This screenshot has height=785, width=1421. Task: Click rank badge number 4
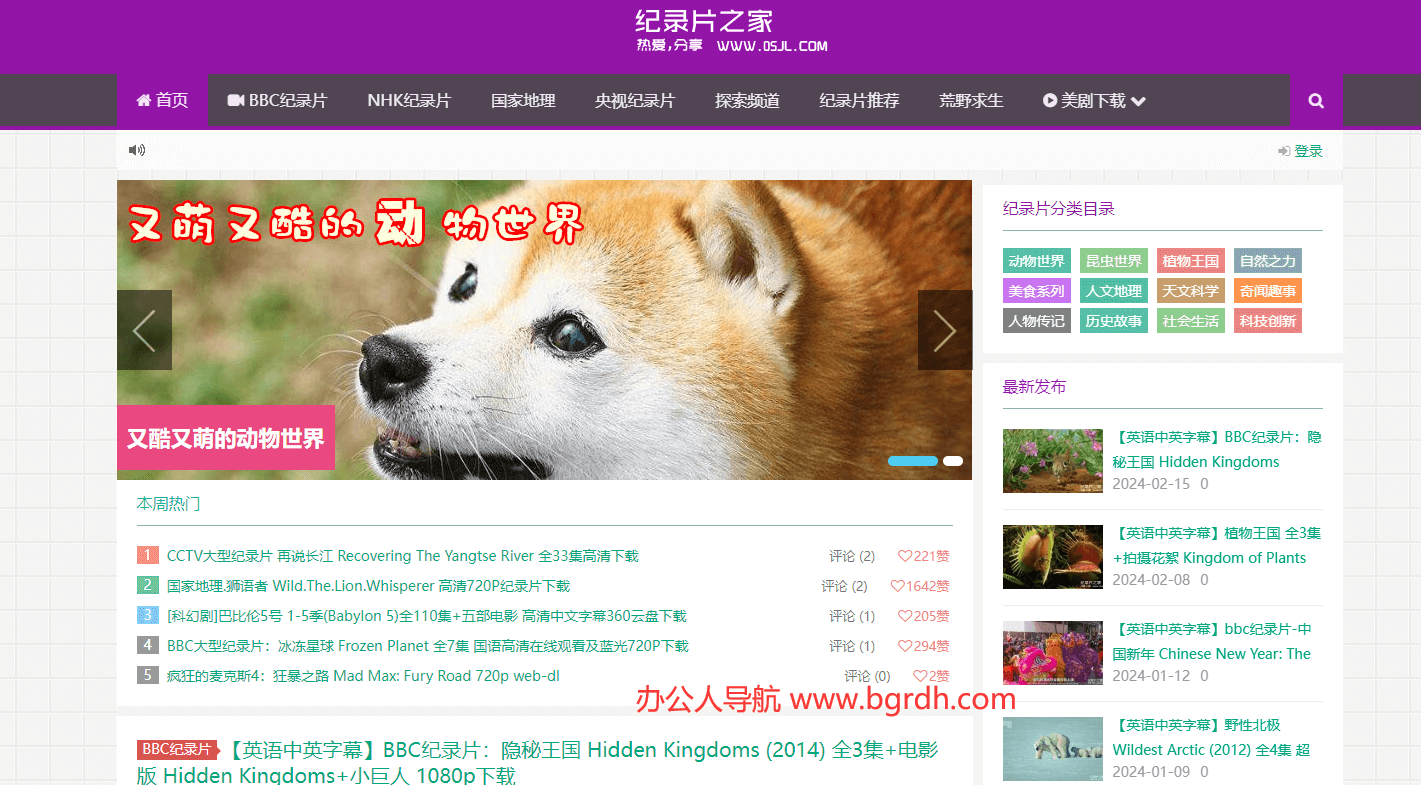(x=147, y=645)
